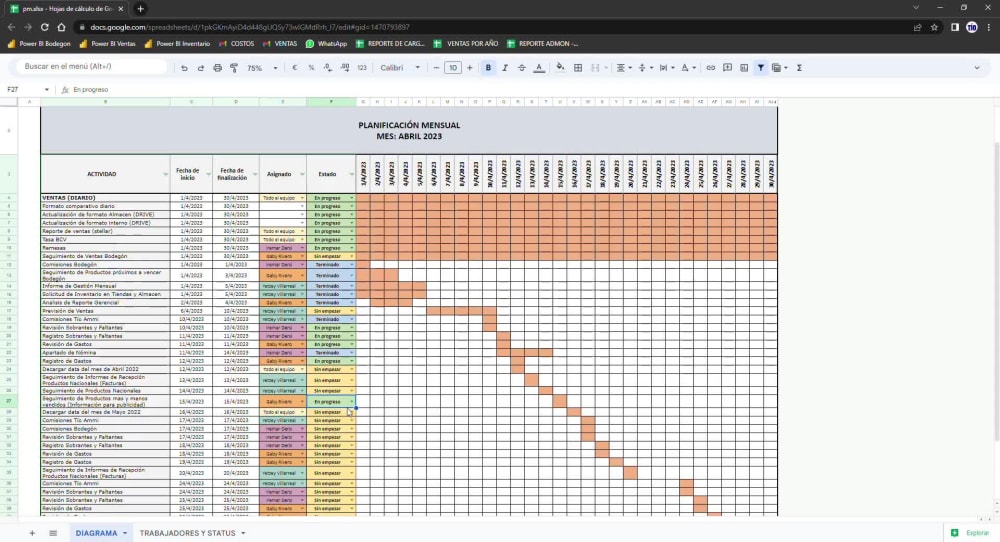
Task: Open the filter views dropdown
Action: pos(780,68)
